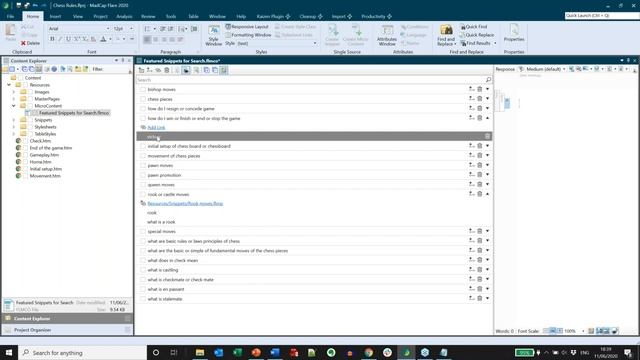640x360 pixels.
Task: Click the micro content Search field
Action: tap(310, 80)
